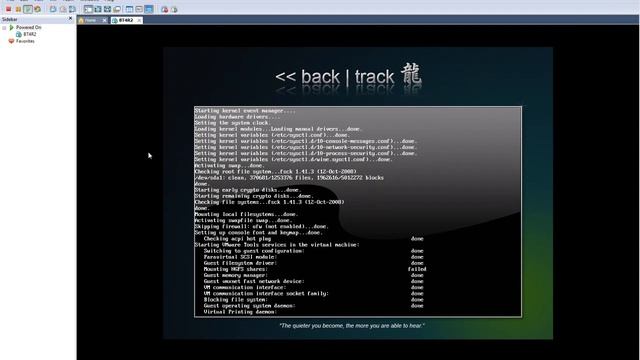Select the first console view layout icon

coord(129,9)
